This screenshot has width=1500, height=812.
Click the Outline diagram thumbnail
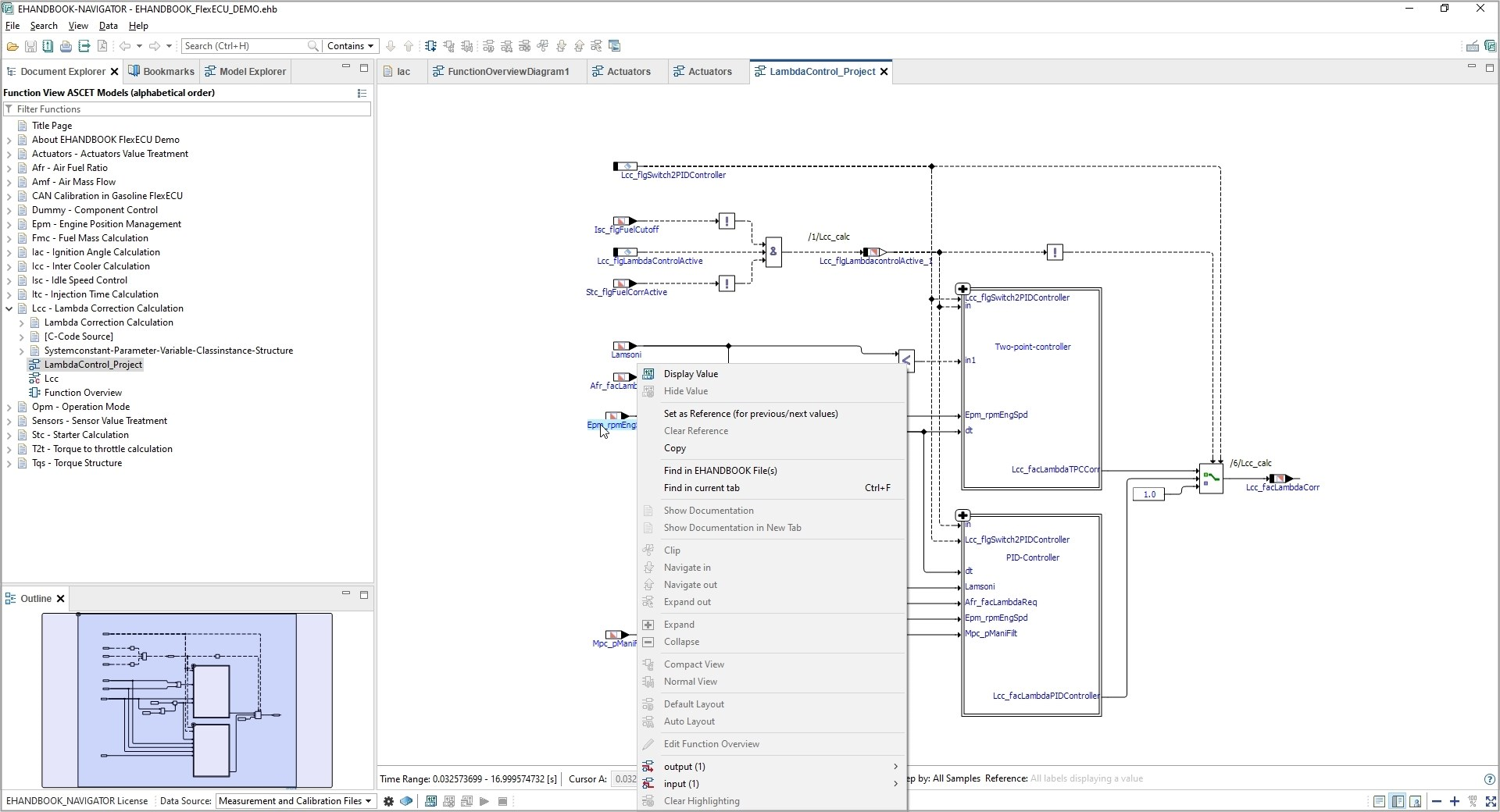click(187, 700)
